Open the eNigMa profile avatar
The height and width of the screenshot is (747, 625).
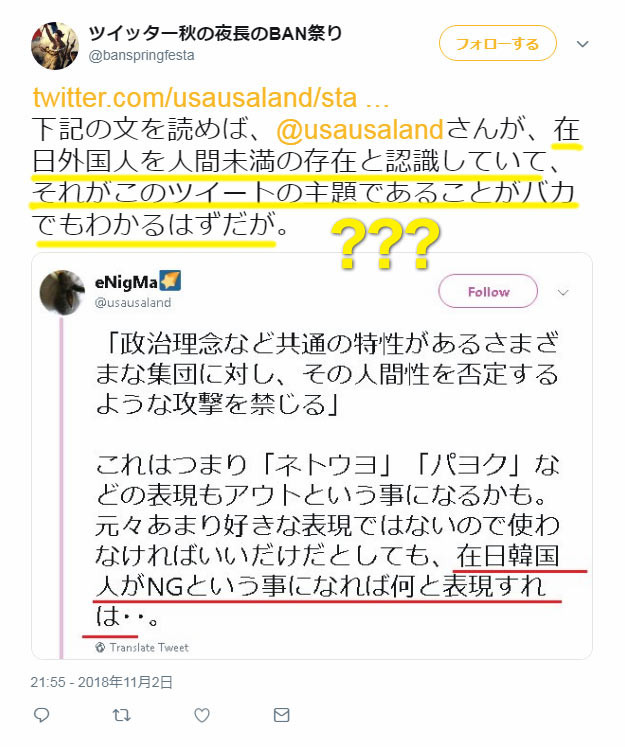point(62,292)
